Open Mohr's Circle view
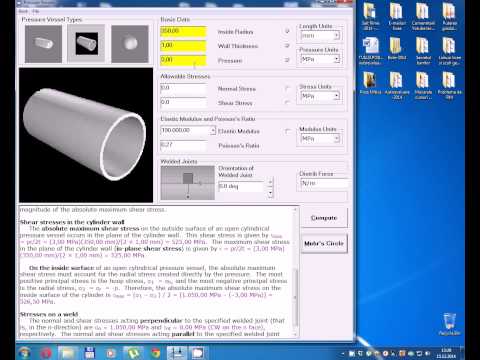This screenshot has height=360, width=480. [x=324, y=244]
